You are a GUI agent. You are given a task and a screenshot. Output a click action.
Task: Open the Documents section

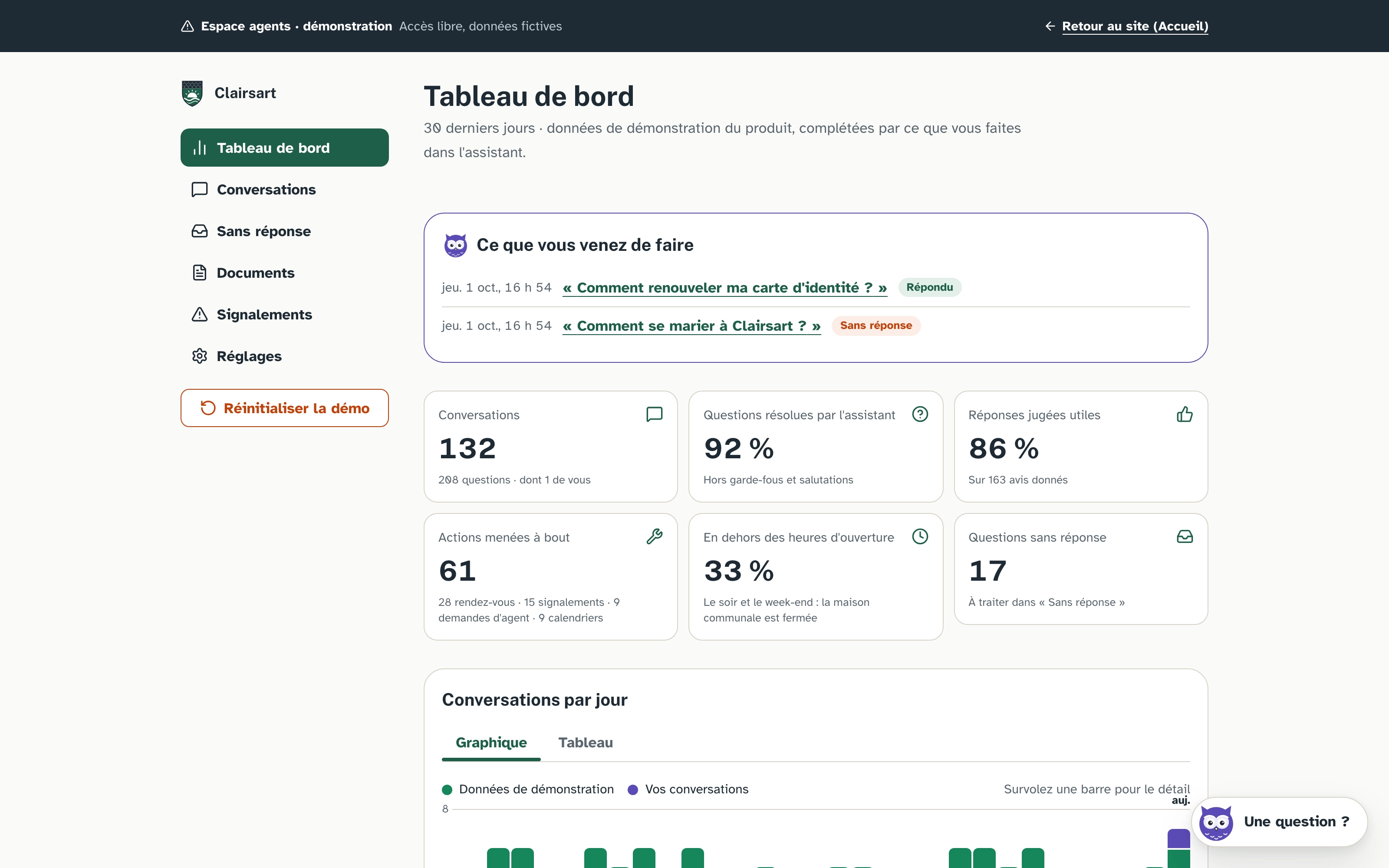(x=285, y=273)
